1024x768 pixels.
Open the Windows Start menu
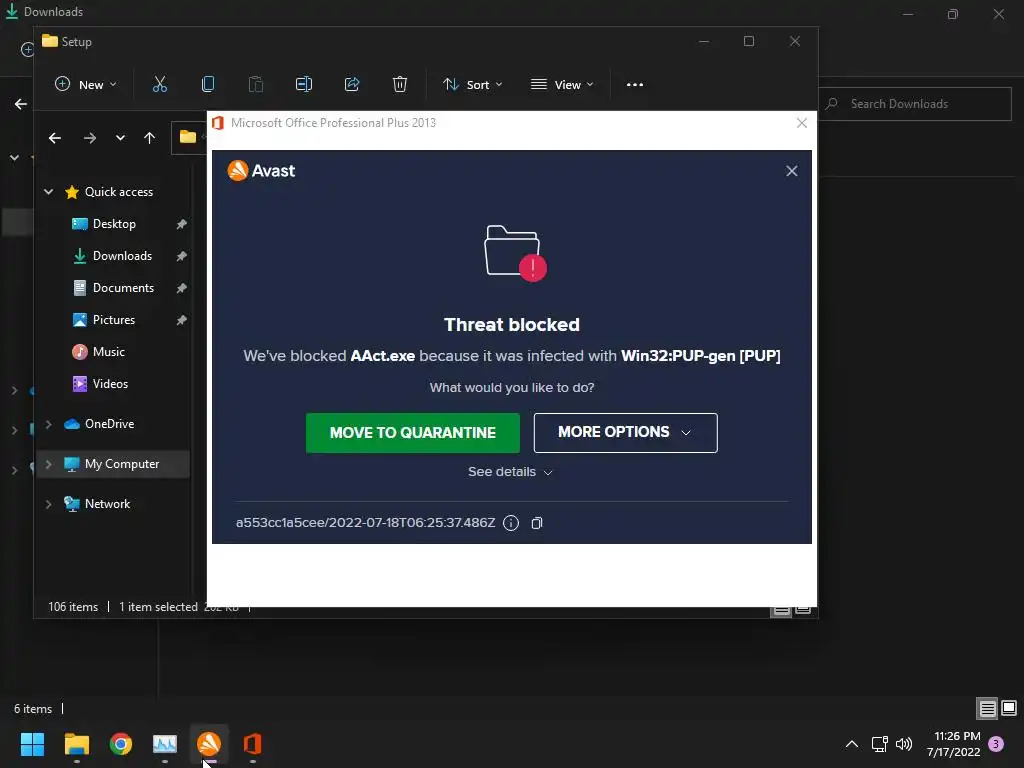click(x=32, y=744)
